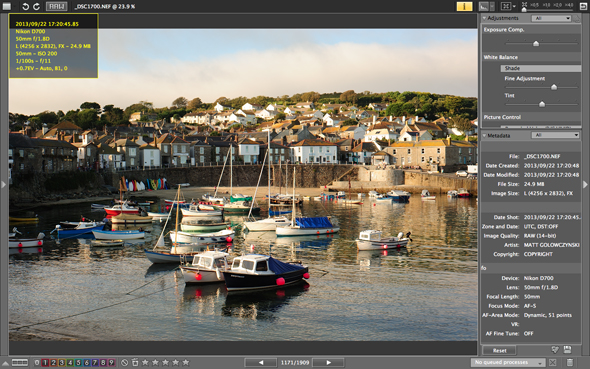Apply green label 4
Viewport: 590px width, 369px height.
coord(70,363)
